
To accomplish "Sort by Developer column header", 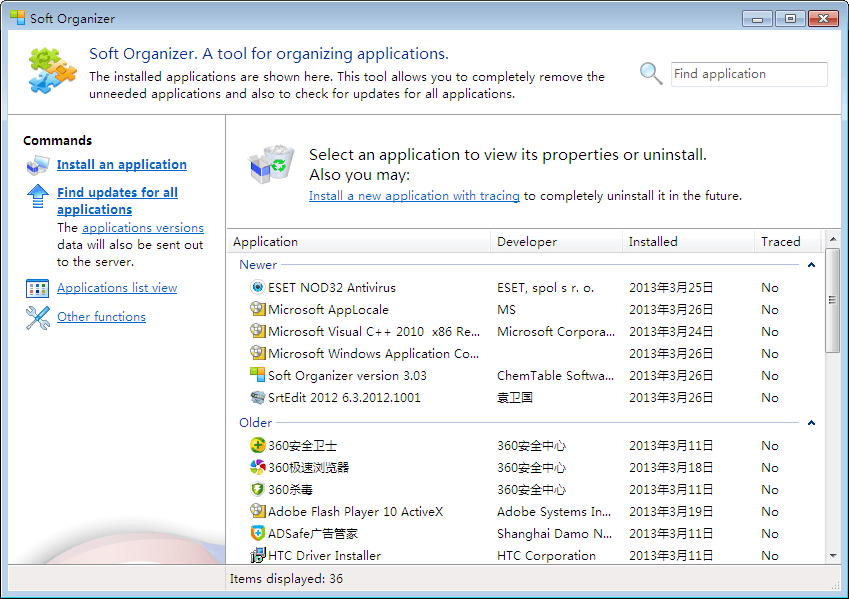I will [556, 242].
